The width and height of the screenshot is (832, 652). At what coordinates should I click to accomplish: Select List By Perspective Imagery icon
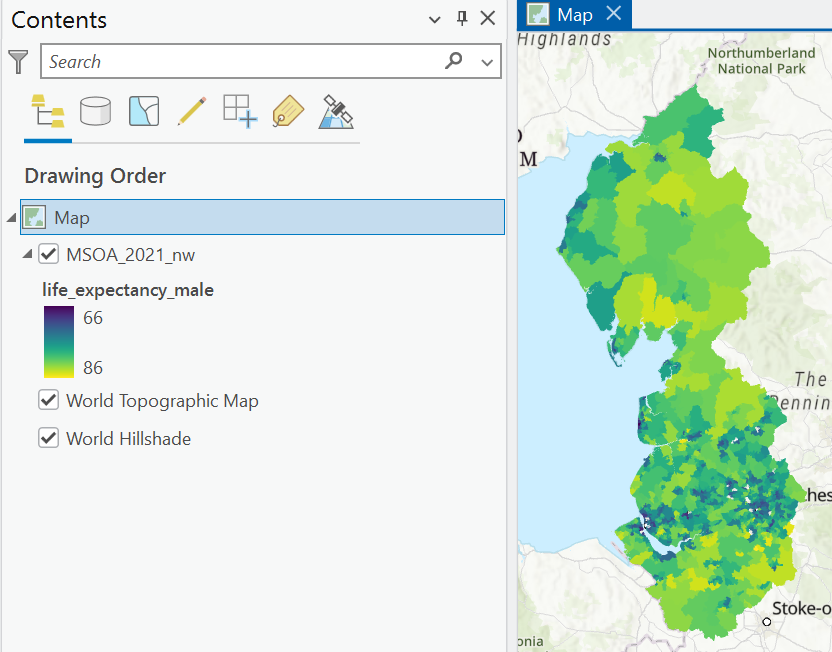click(336, 111)
